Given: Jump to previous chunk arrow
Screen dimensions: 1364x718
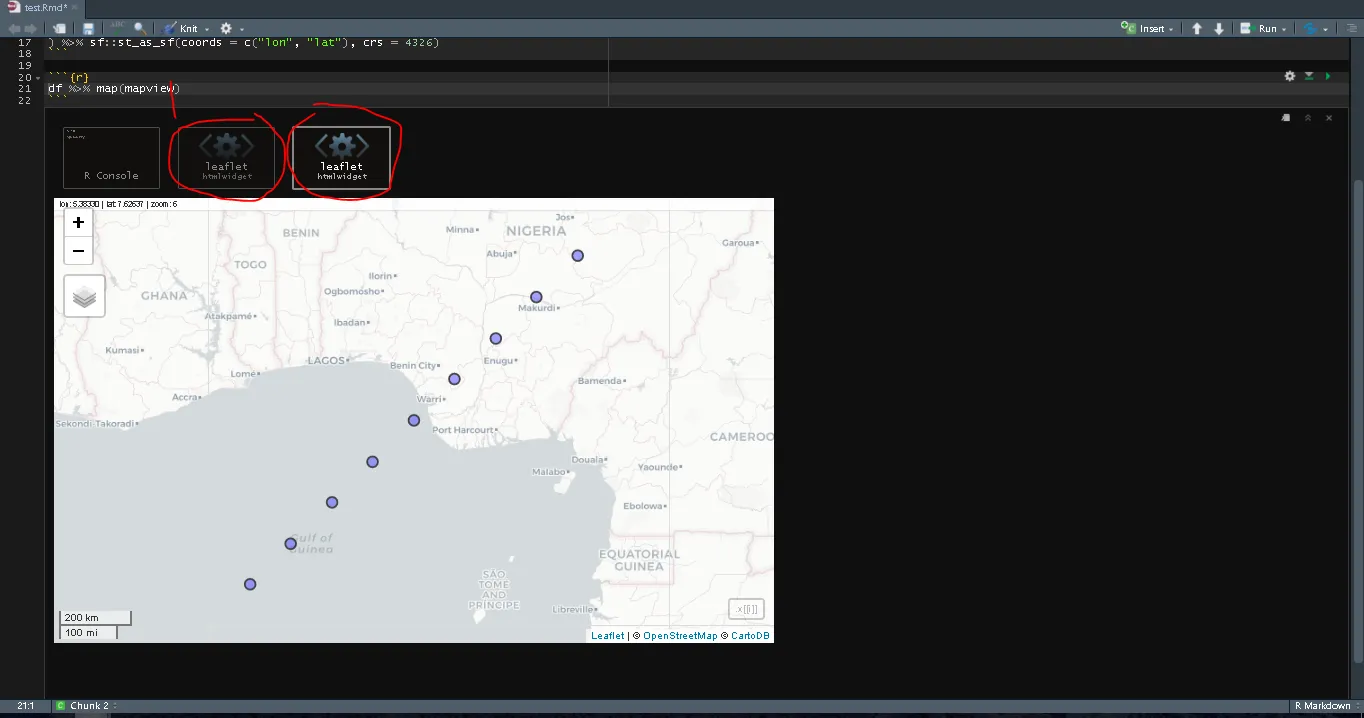Looking at the screenshot, I should pos(1197,29).
